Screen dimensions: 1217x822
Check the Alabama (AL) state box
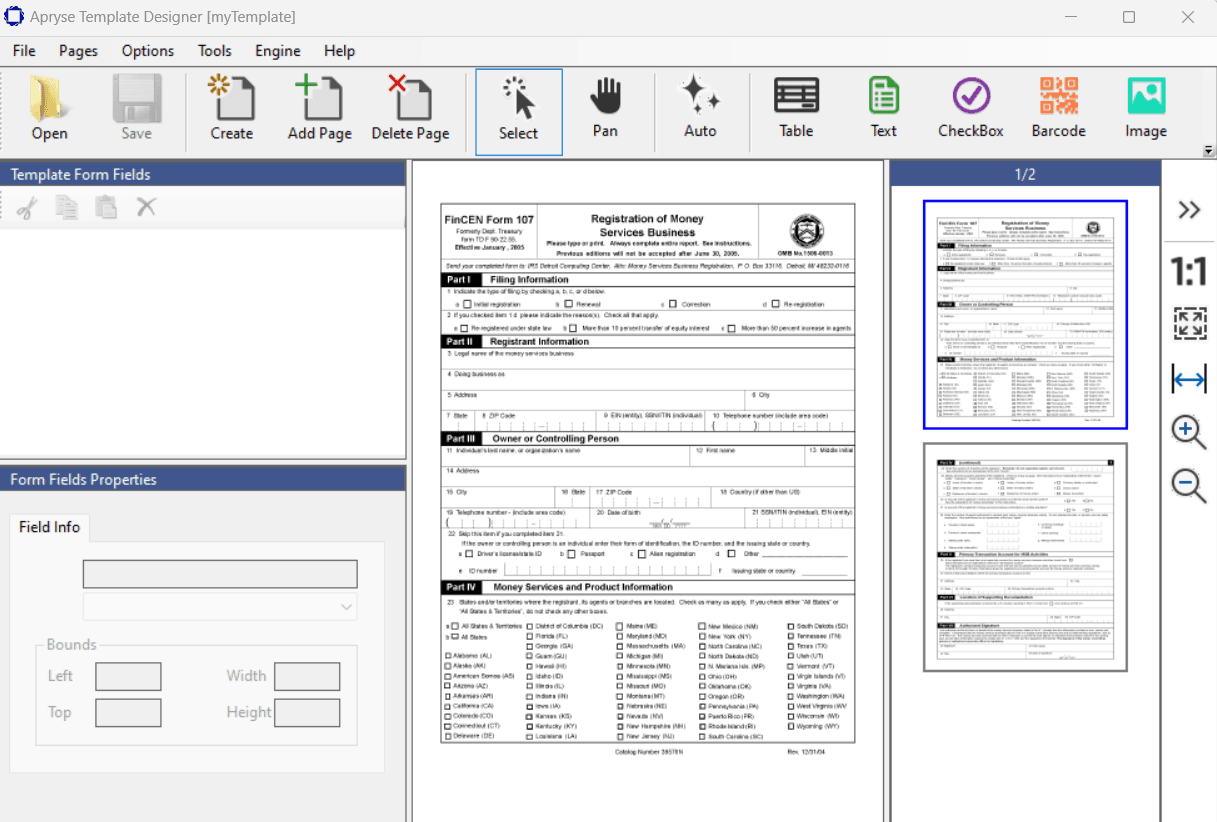click(x=447, y=656)
